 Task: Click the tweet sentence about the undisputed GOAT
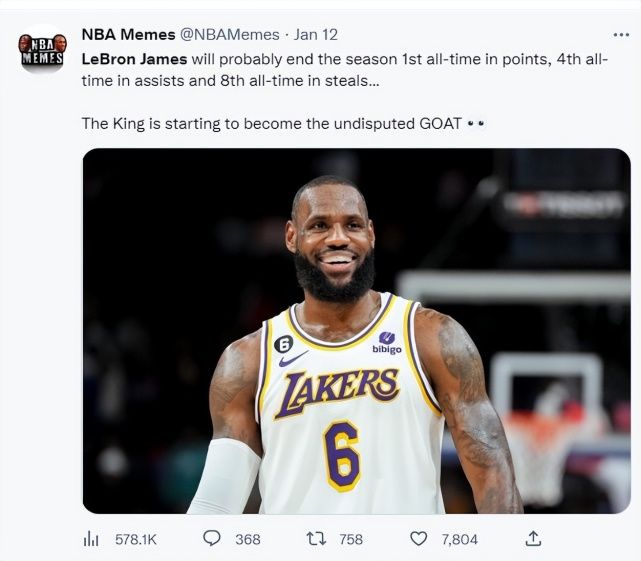tap(270, 123)
